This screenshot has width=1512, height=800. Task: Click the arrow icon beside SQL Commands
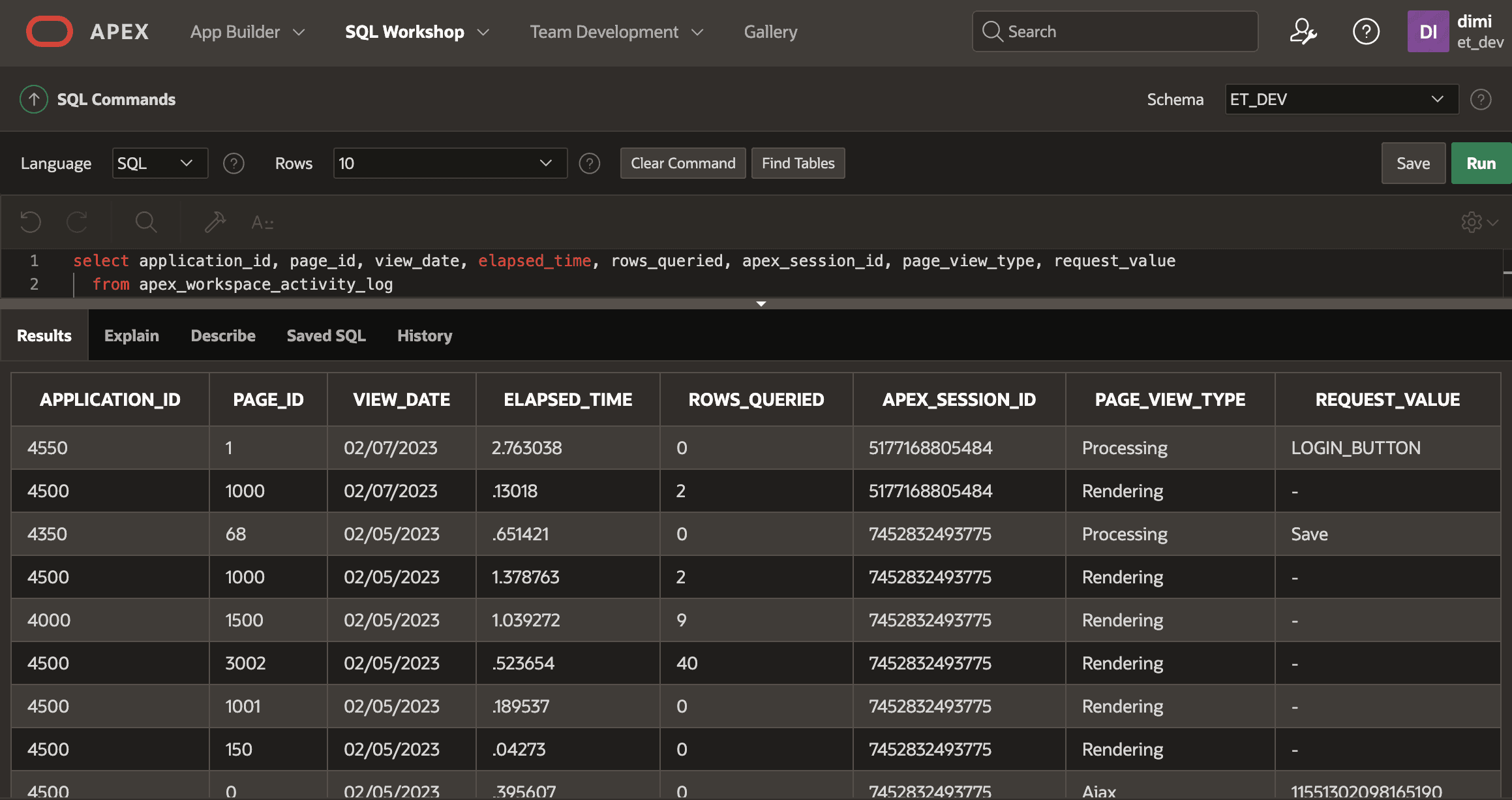(33, 99)
